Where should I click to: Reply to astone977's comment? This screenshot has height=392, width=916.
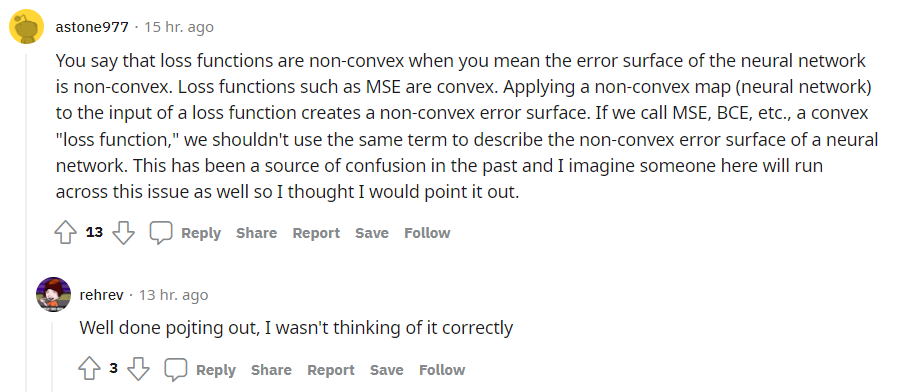201,233
